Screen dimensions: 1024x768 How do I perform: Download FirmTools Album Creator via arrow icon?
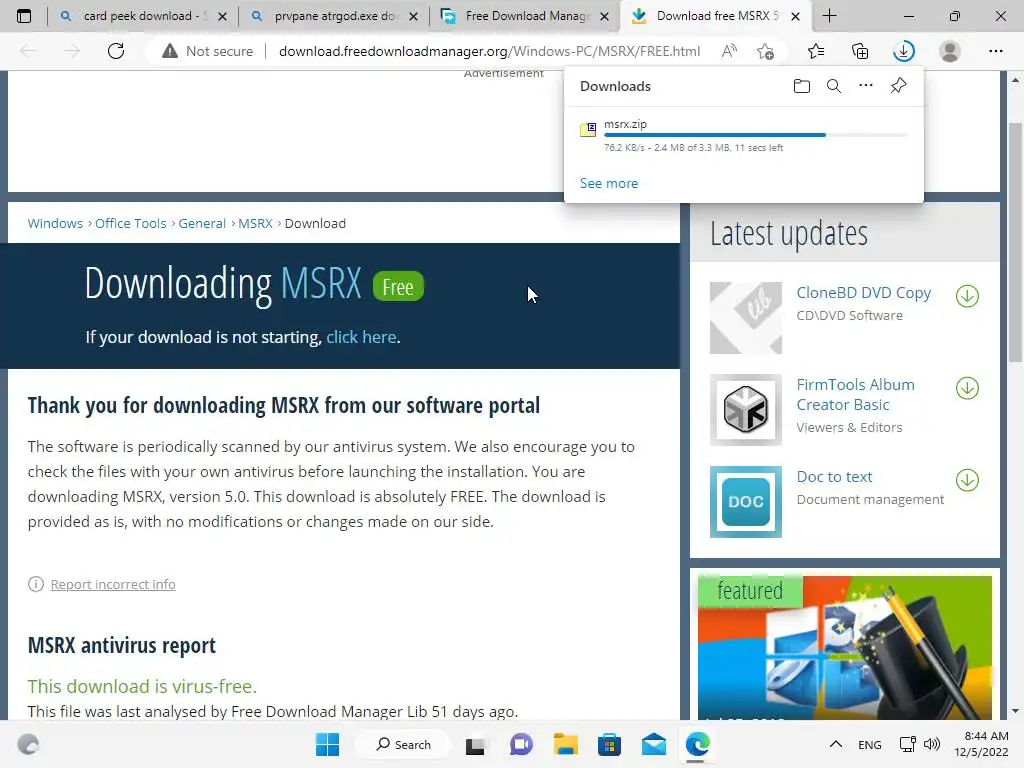coord(967,388)
